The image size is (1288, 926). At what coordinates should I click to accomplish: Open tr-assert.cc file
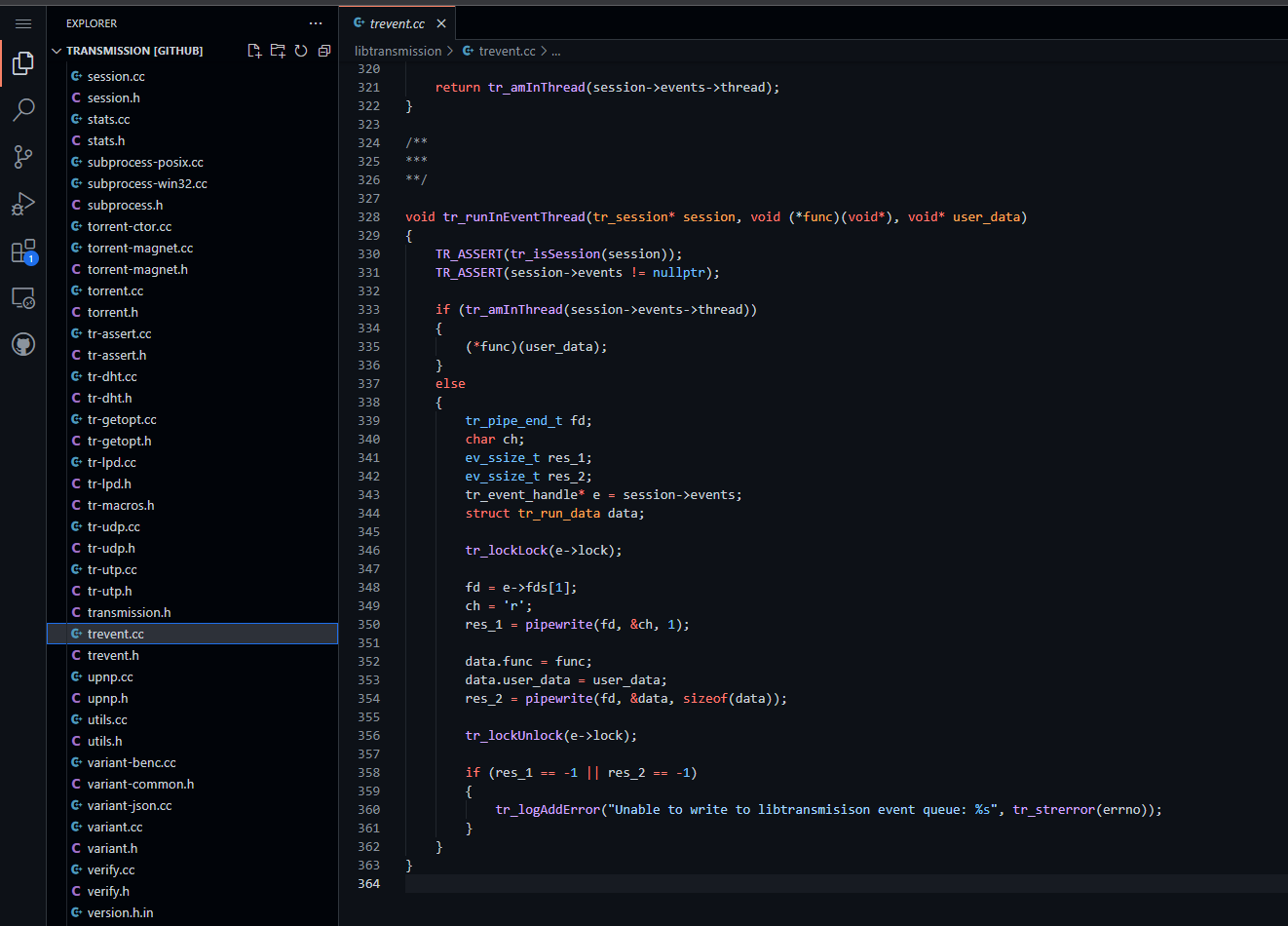click(193, 333)
